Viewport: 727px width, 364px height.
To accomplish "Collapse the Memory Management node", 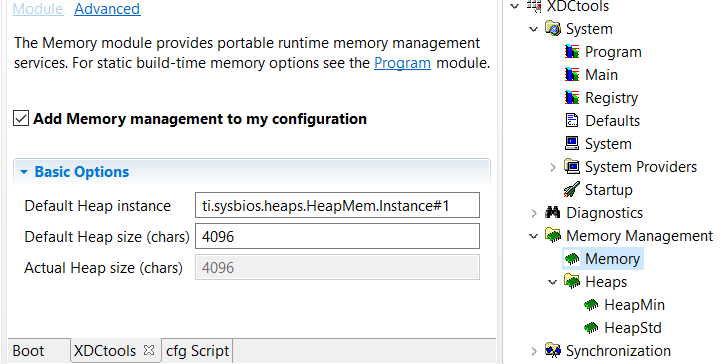I will pos(534,236).
